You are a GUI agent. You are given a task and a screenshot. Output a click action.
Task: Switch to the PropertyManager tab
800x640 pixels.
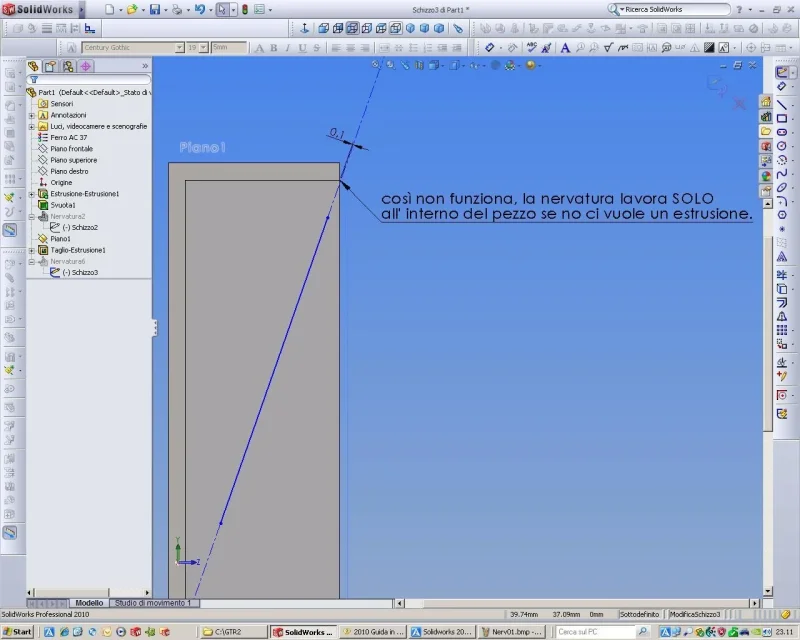pyautogui.click(x=50, y=66)
